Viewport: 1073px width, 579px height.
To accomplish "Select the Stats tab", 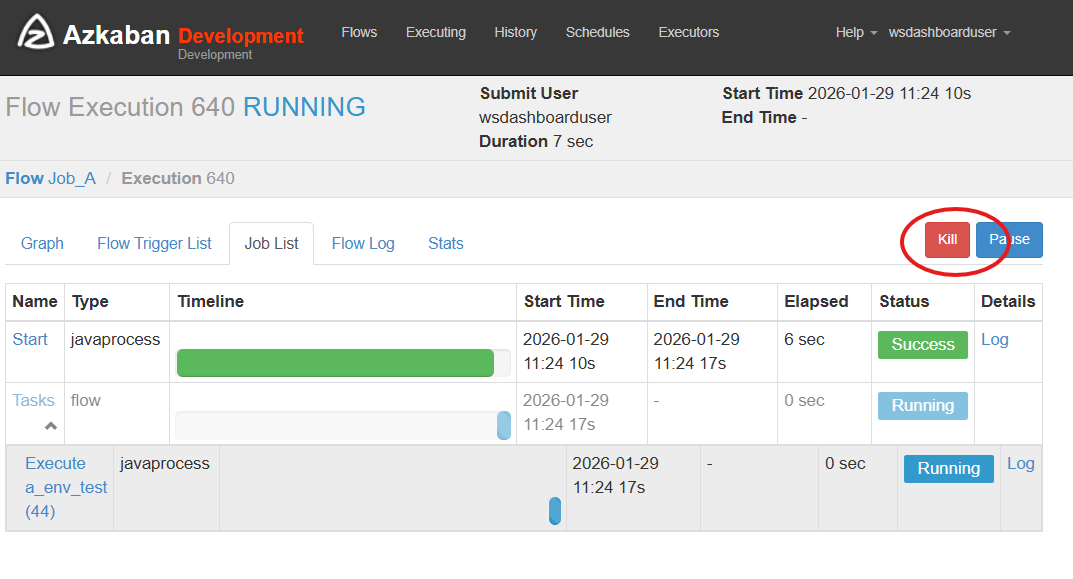I will (x=445, y=243).
